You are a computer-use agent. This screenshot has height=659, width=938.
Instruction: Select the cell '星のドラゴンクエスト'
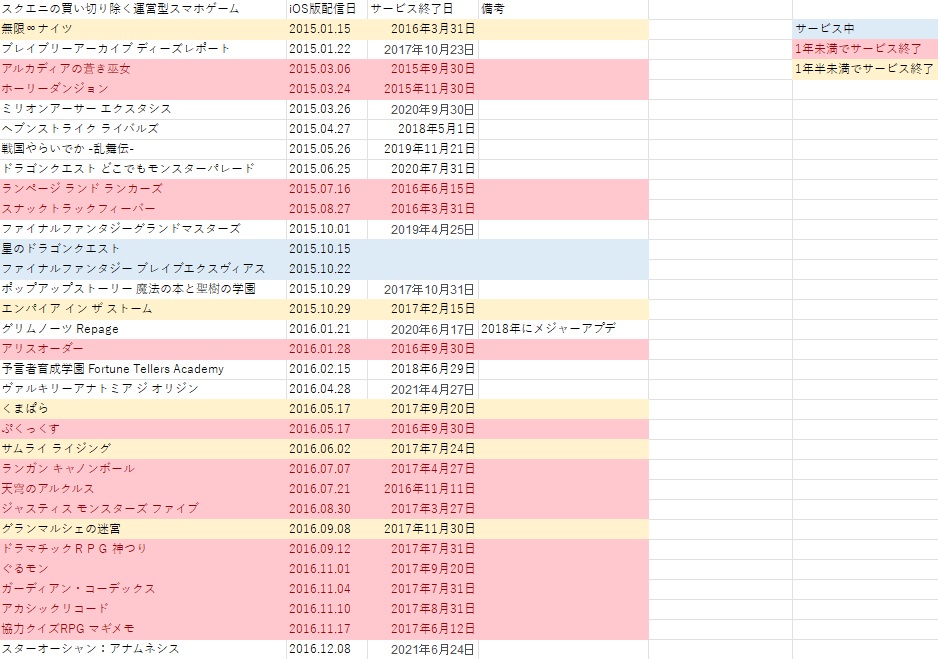click(143, 249)
